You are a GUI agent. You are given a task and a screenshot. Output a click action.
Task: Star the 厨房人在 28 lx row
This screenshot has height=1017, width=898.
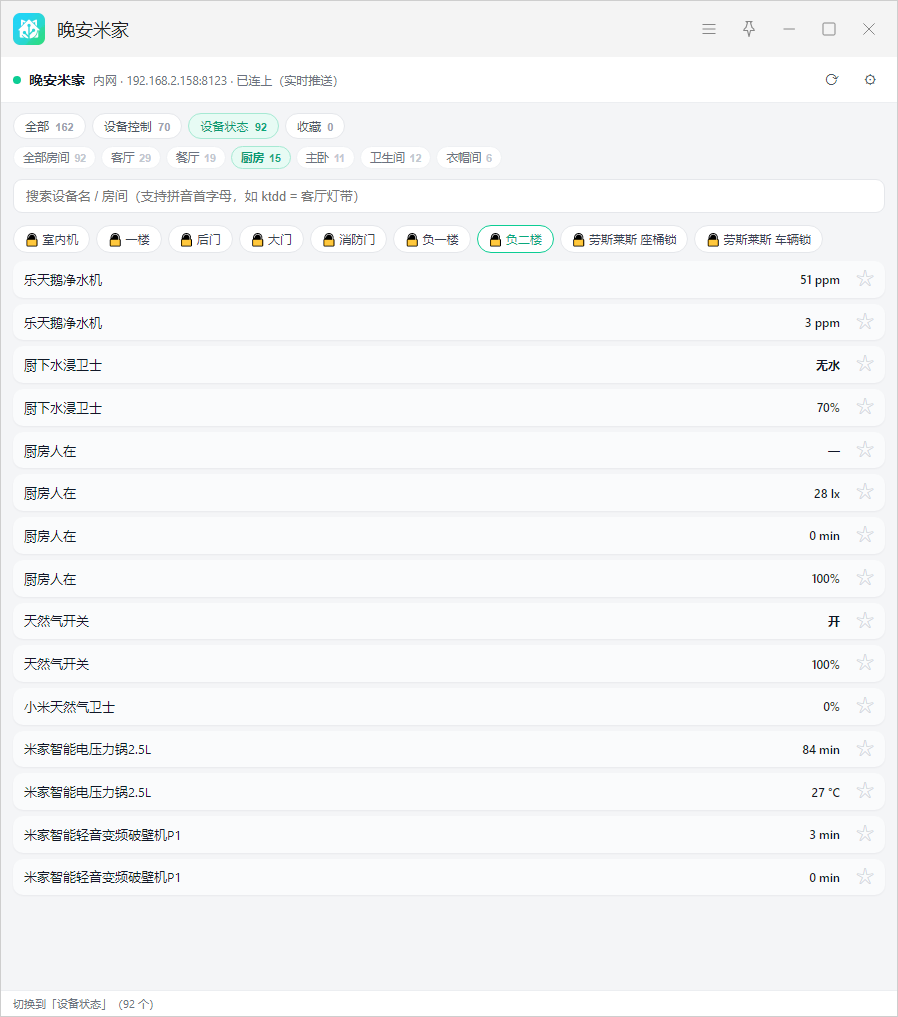865,493
